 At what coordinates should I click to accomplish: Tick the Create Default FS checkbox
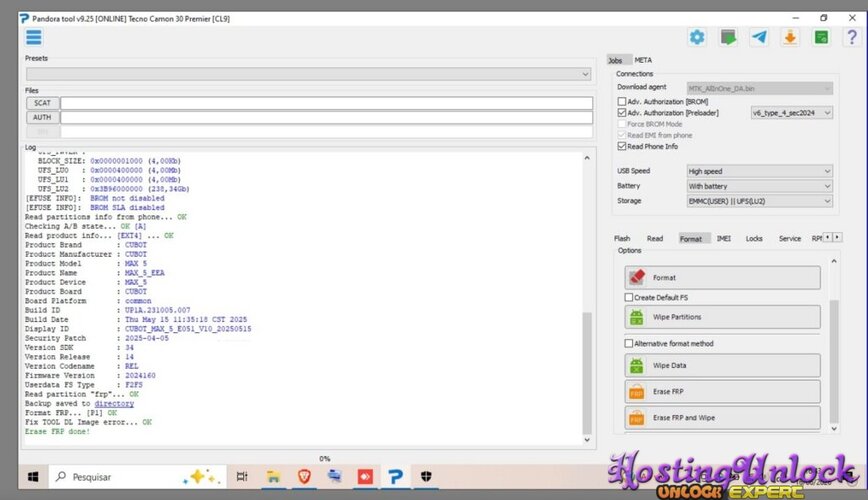coord(629,297)
